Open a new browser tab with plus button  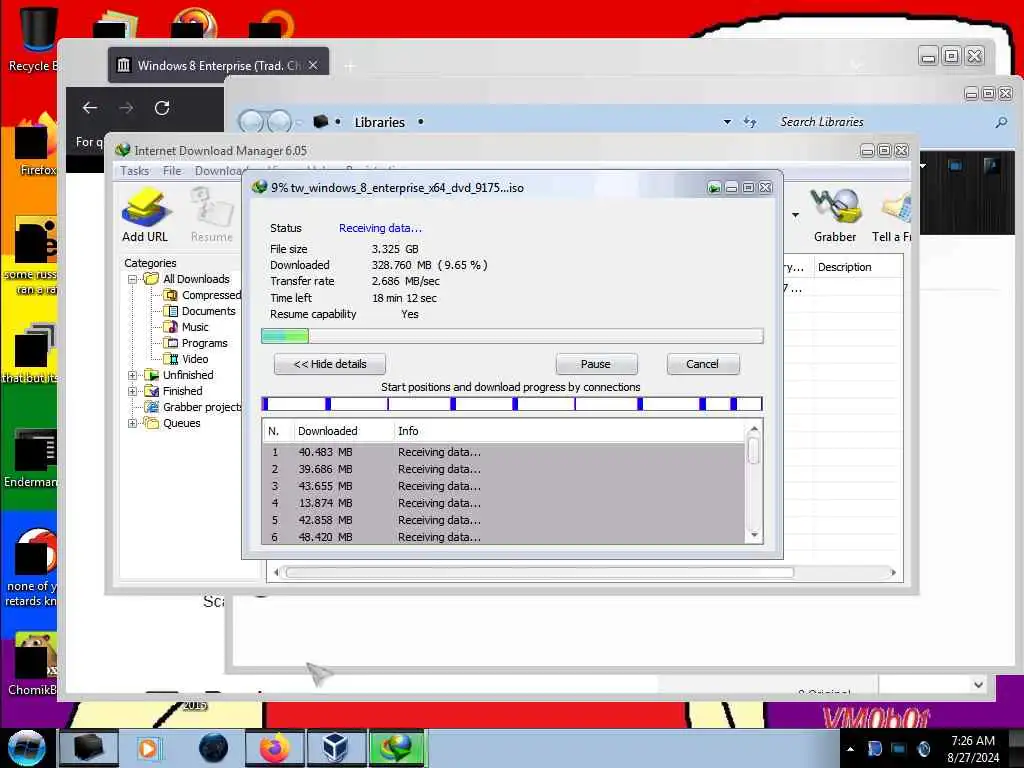click(349, 66)
